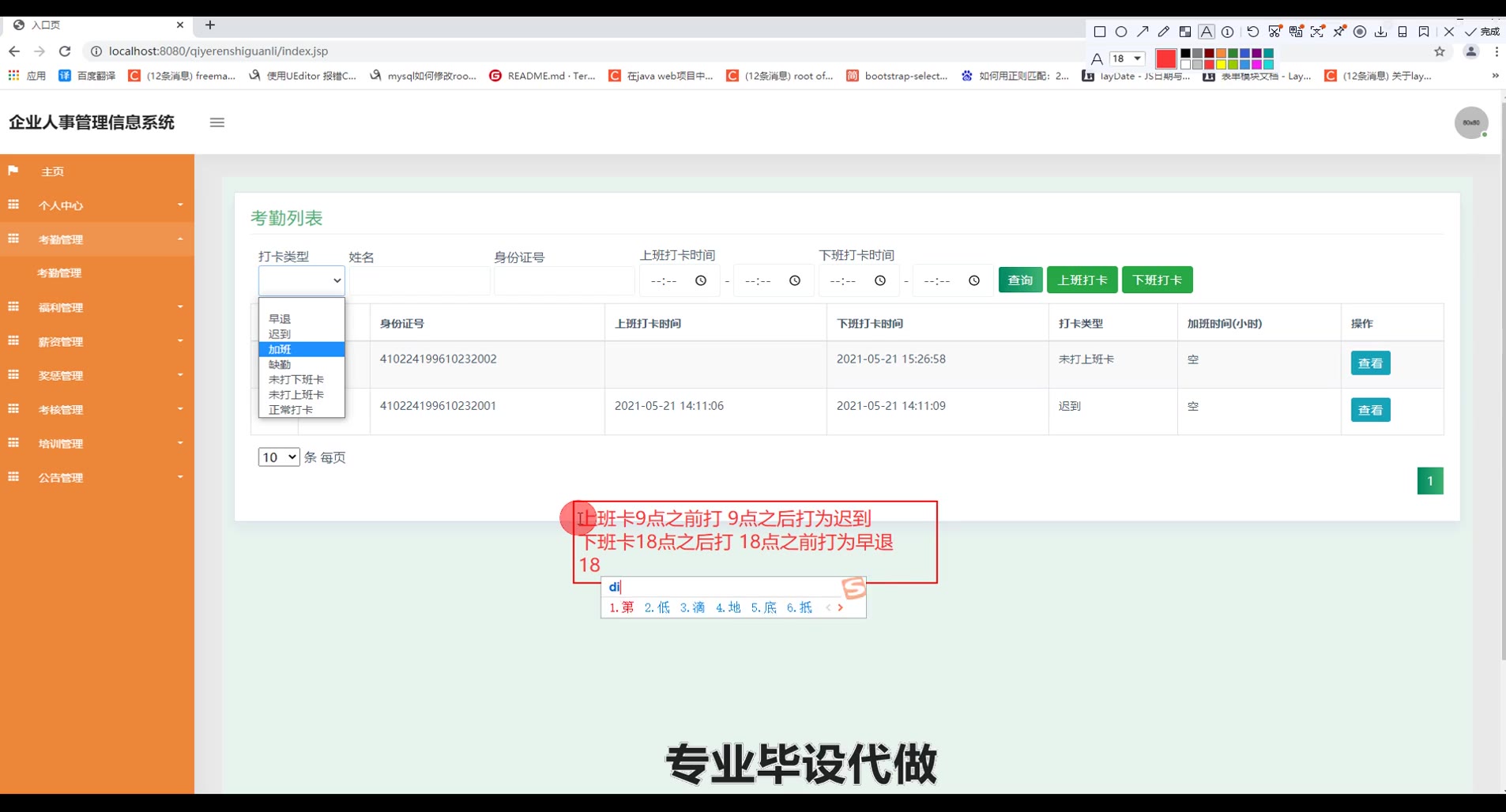Expand the 福利管理 sidebar menu
The height and width of the screenshot is (812, 1506).
tap(96, 307)
